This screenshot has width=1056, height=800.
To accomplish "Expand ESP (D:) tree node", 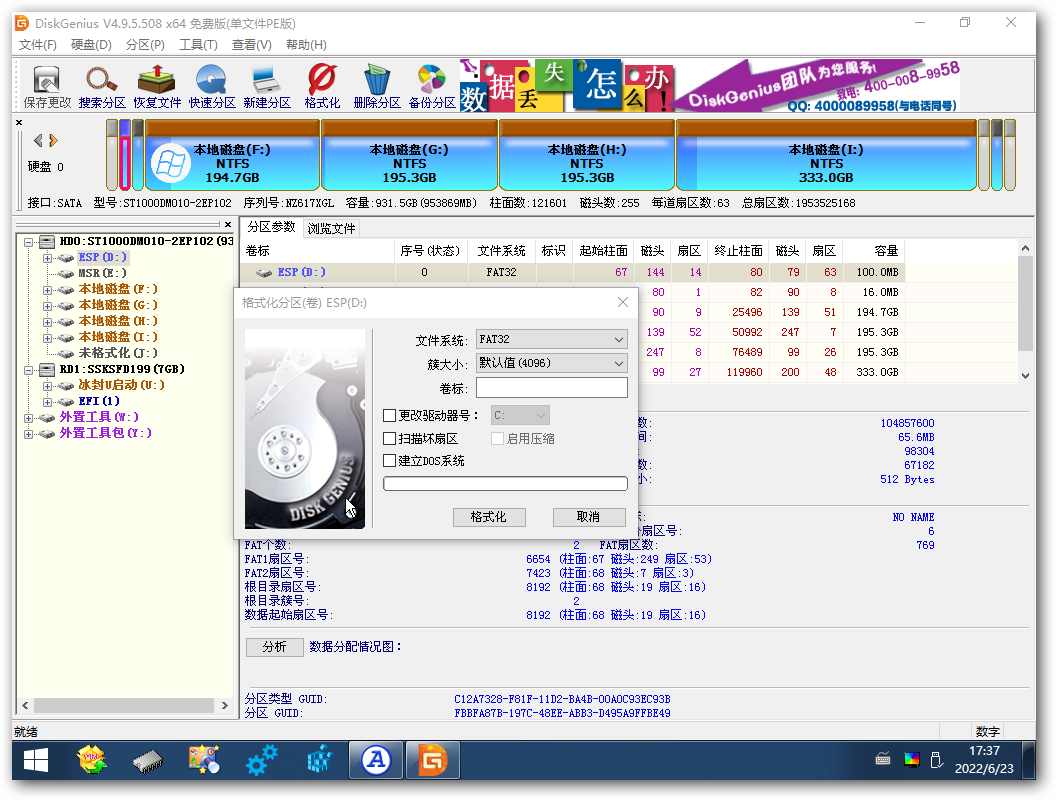I will pyautogui.click(x=47, y=257).
